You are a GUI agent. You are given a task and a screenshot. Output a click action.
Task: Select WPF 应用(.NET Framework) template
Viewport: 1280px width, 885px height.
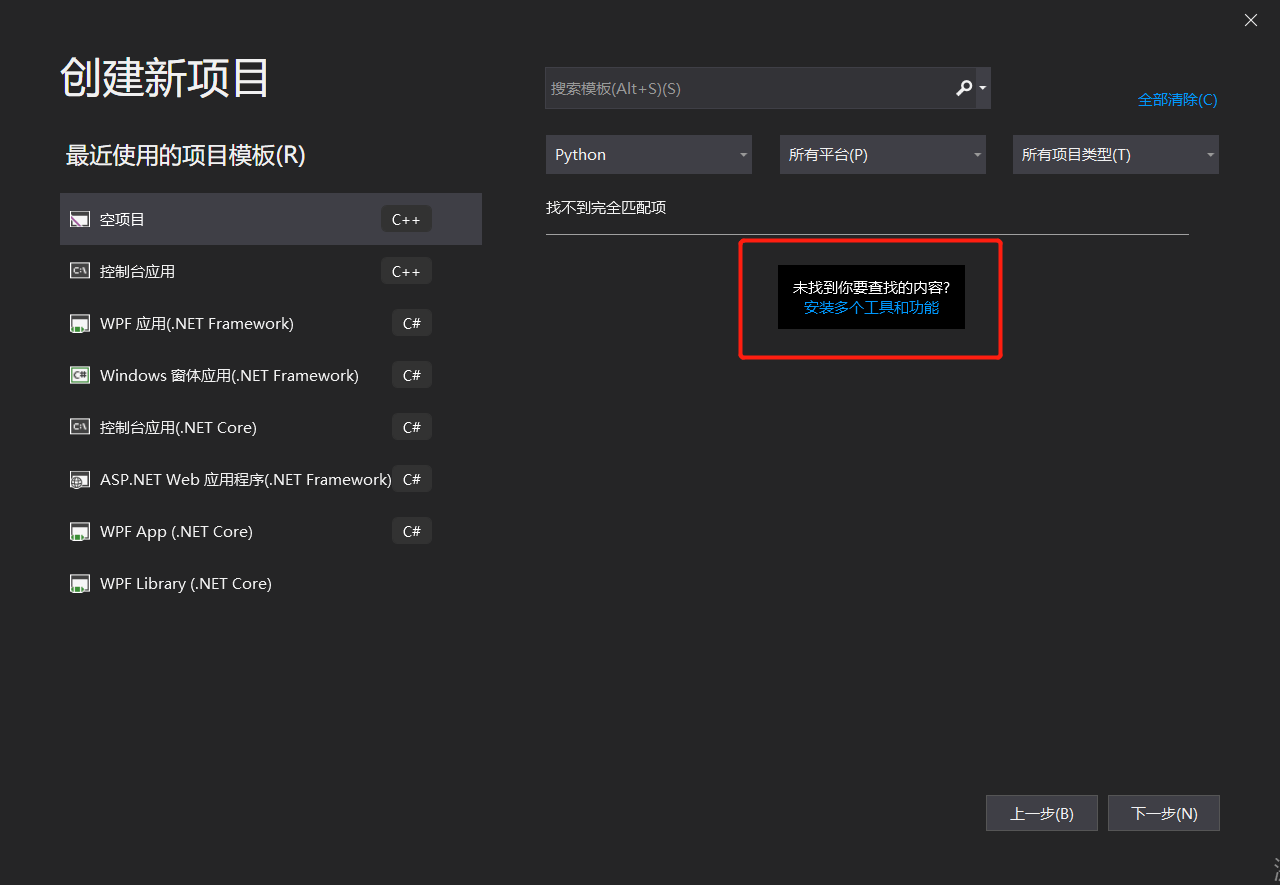point(271,323)
